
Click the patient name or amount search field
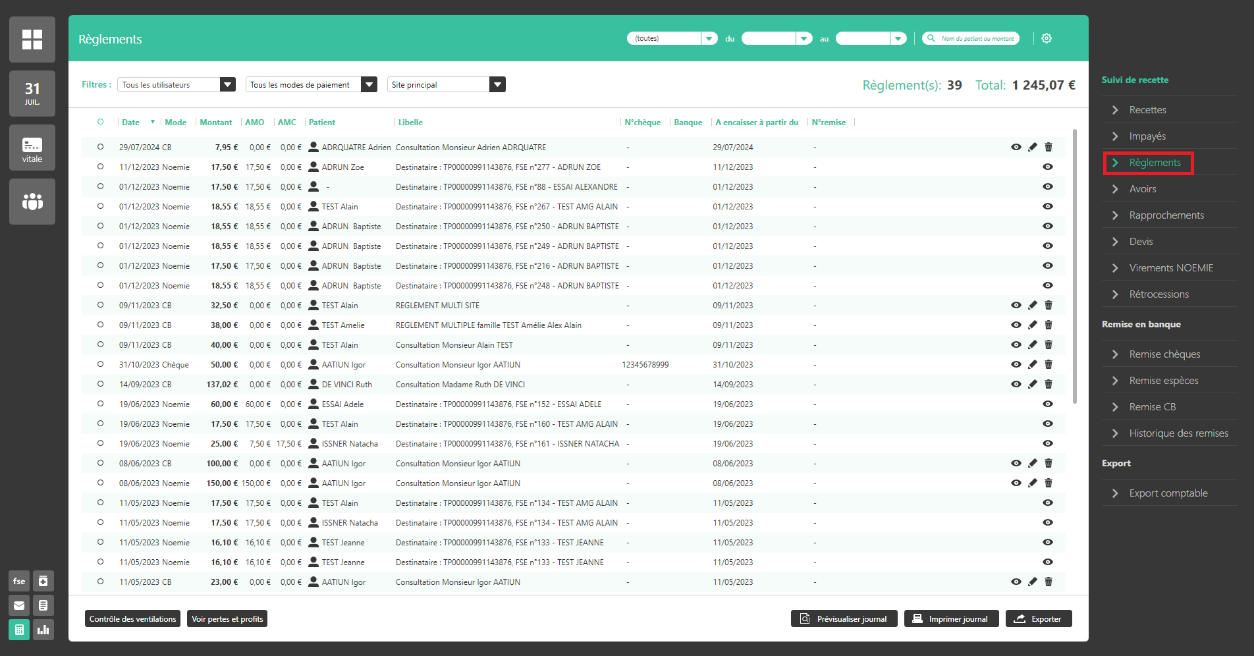(971, 38)
